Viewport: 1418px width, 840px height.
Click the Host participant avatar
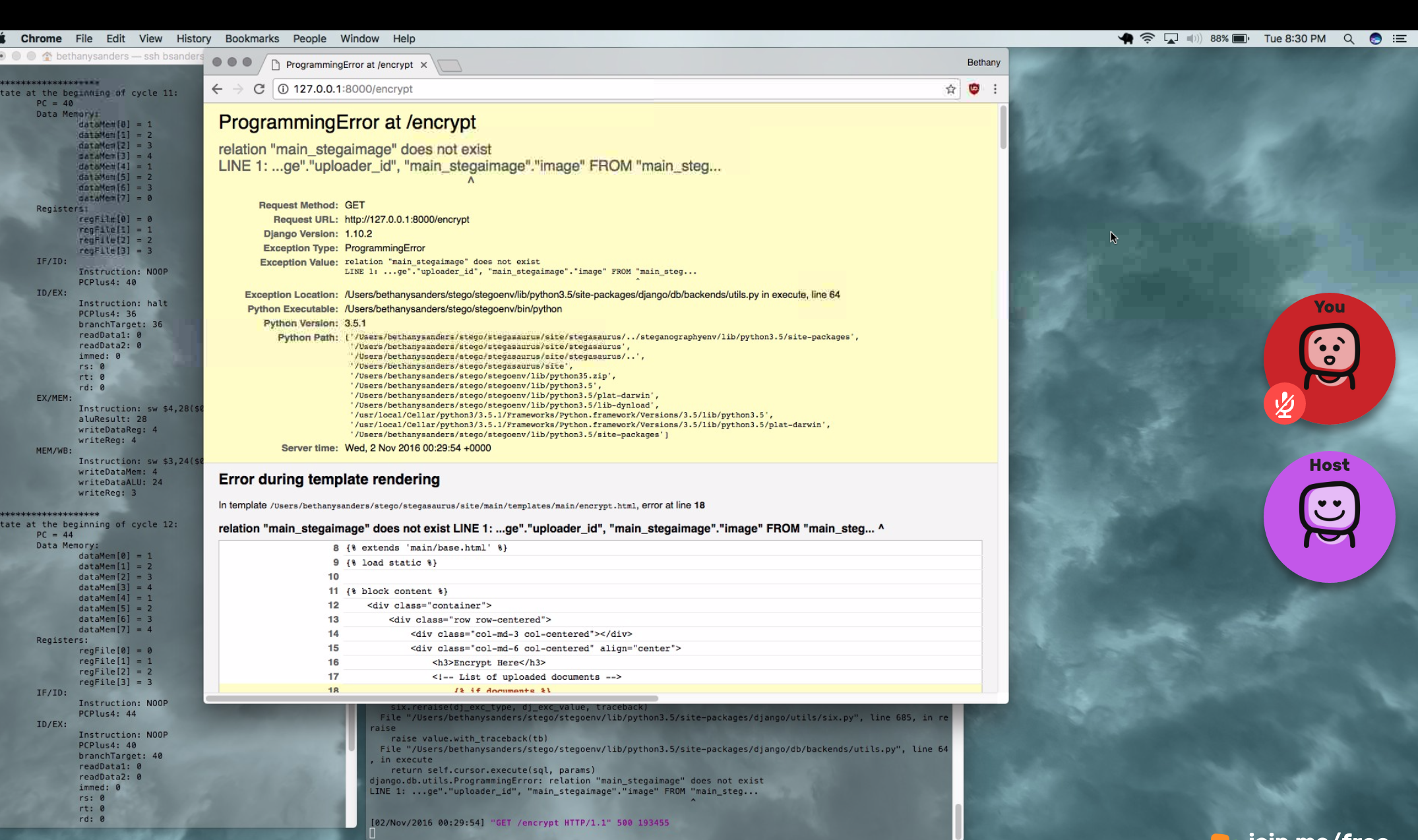point(1330,516)
